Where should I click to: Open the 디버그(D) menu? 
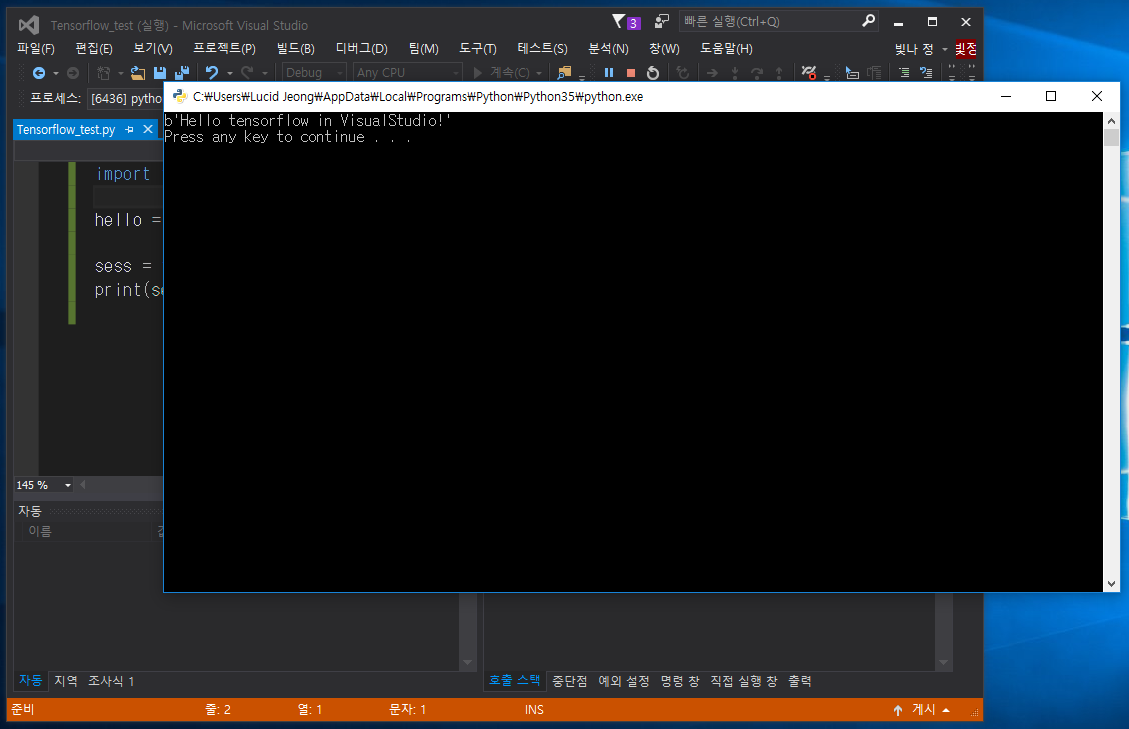[361, 48]
